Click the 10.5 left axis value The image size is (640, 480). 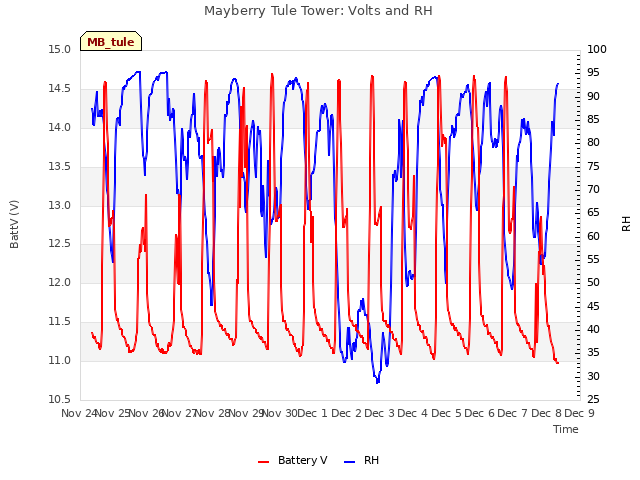coord(60,400)
